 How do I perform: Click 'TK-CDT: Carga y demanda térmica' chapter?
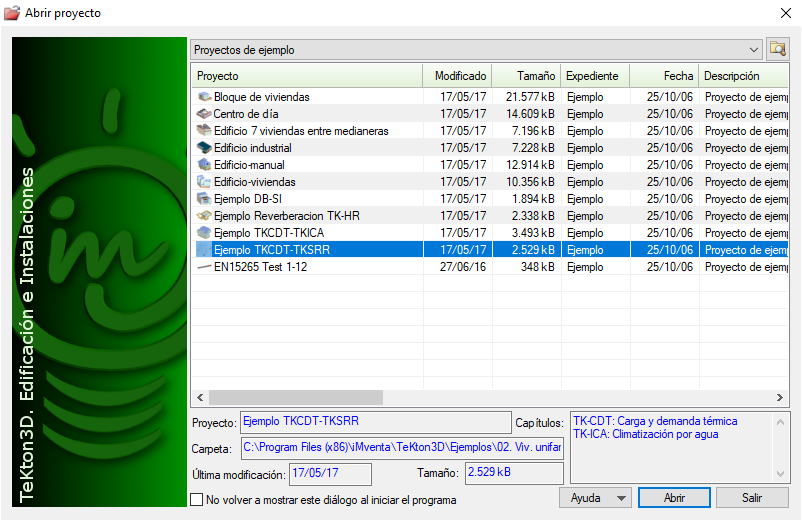click(655, 421)
